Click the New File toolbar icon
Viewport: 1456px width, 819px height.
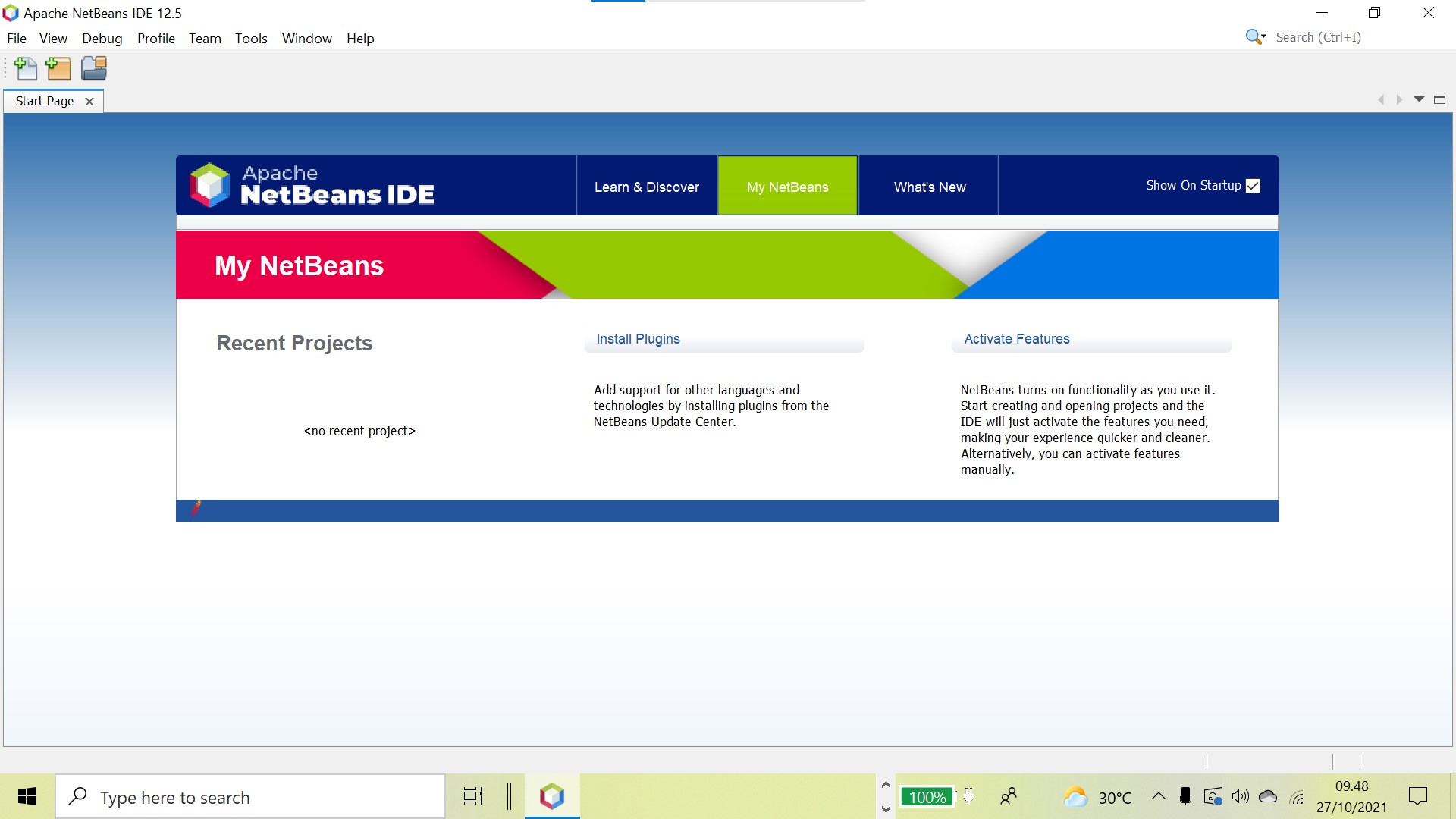tap(26, 68)
